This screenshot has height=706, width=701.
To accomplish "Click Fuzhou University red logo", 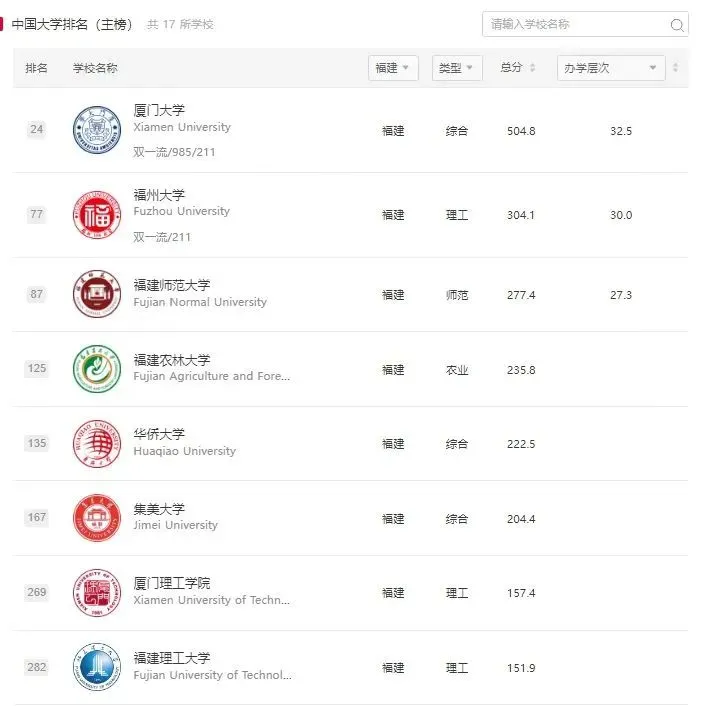I will click(x=96, y=215).
